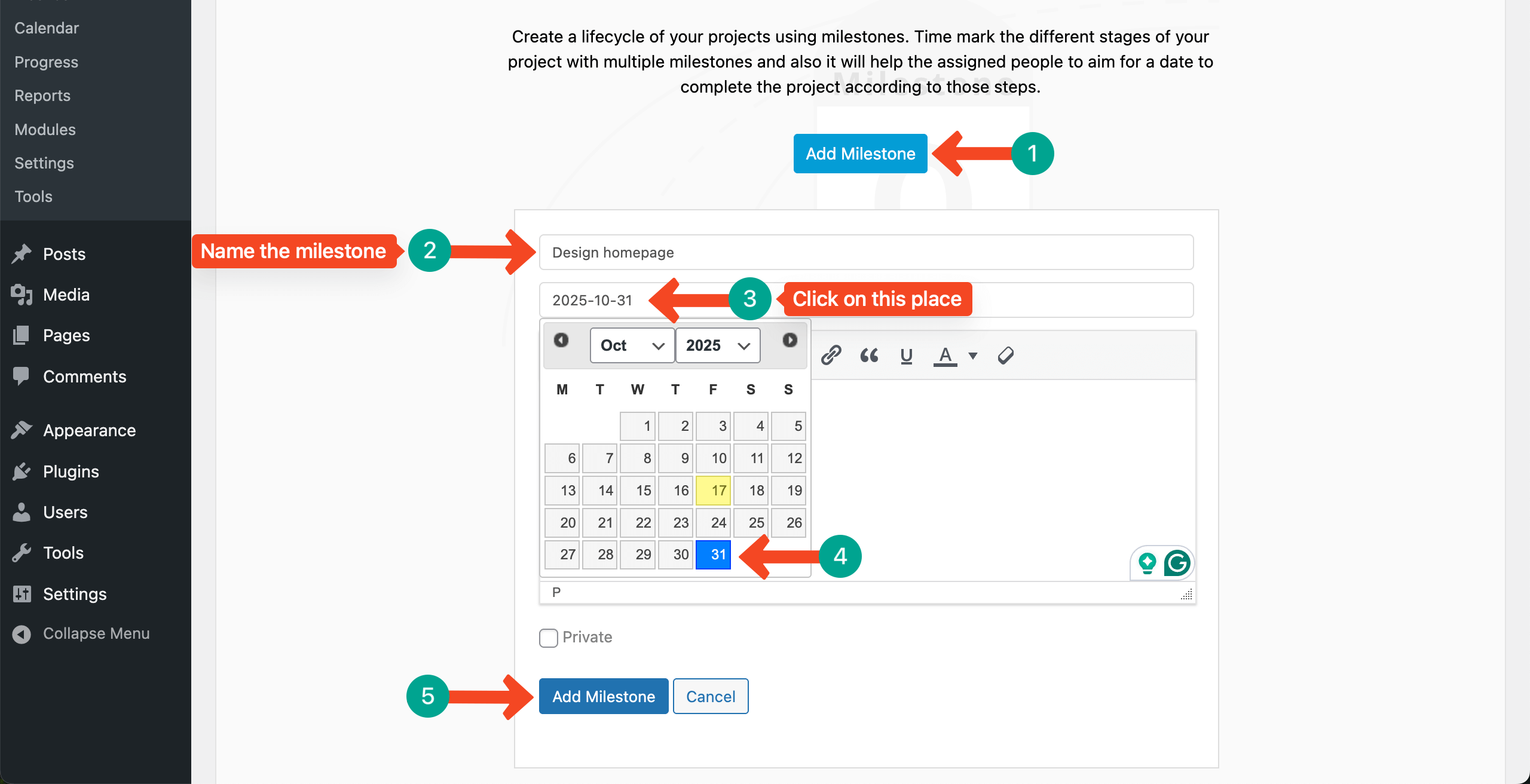Go to previous month in date picker
This screenshot has width=1530, height=784.
(561, 340)
